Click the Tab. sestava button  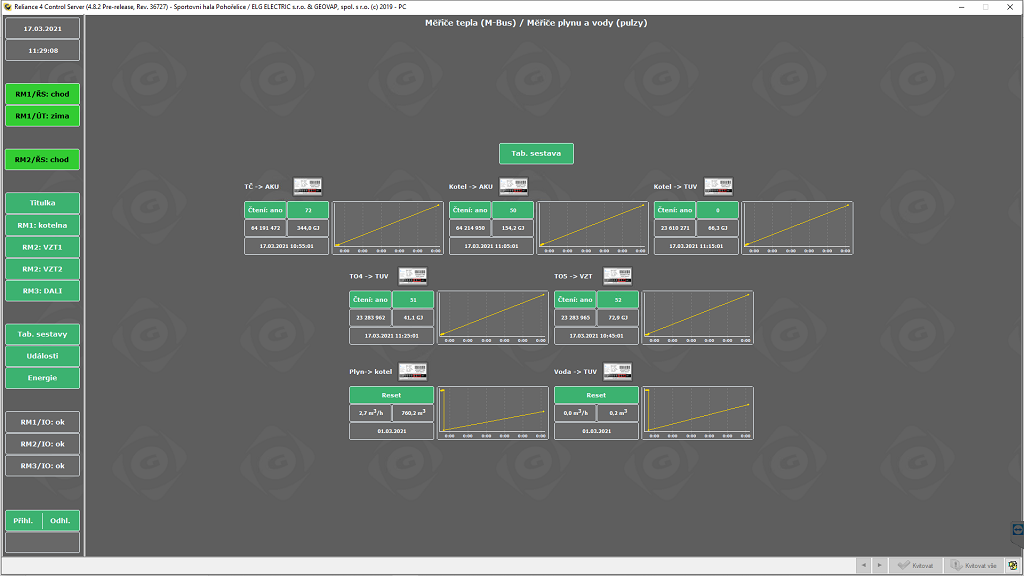(536, 154)
